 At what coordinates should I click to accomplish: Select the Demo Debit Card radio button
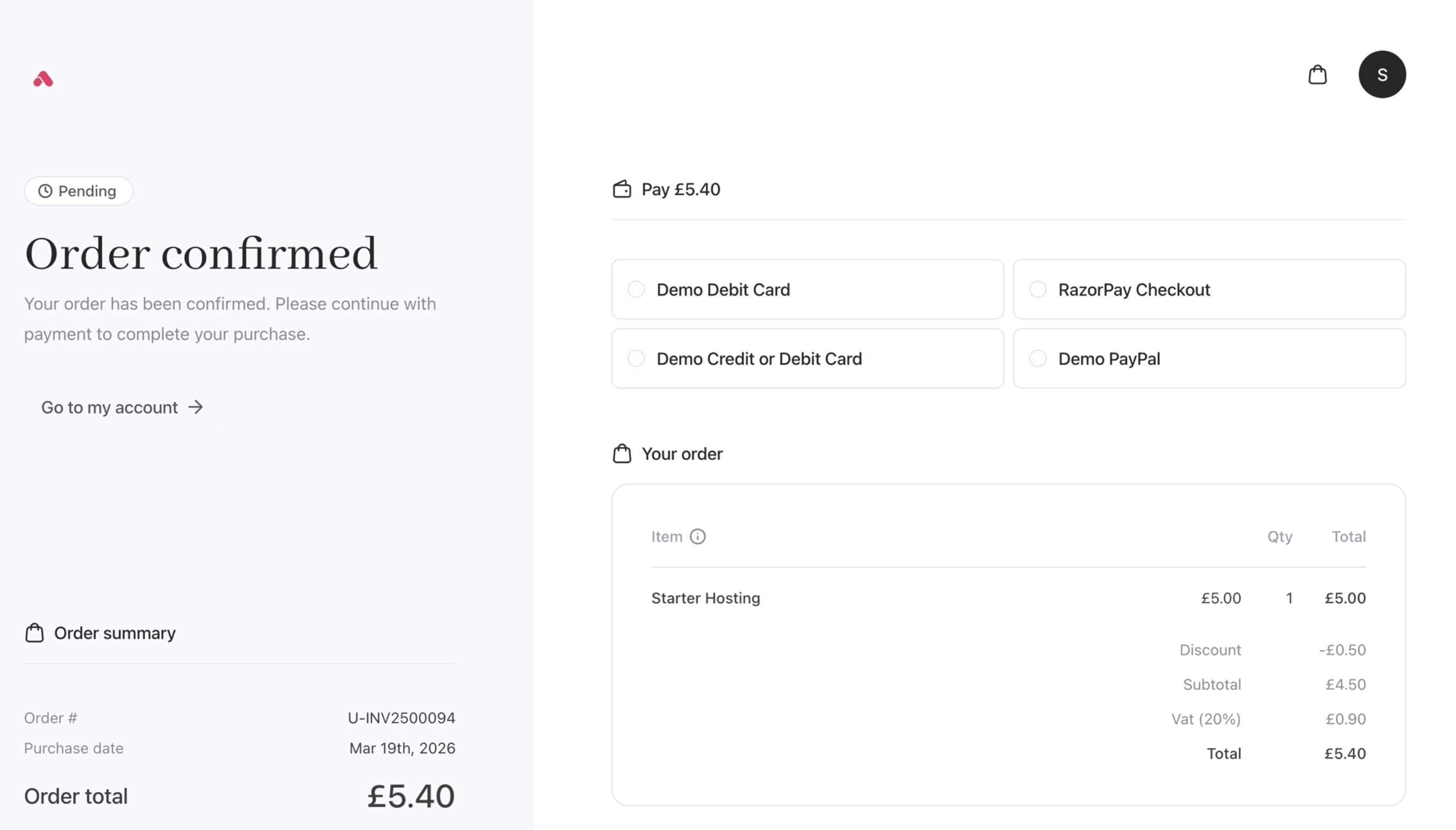click(636, 289)
